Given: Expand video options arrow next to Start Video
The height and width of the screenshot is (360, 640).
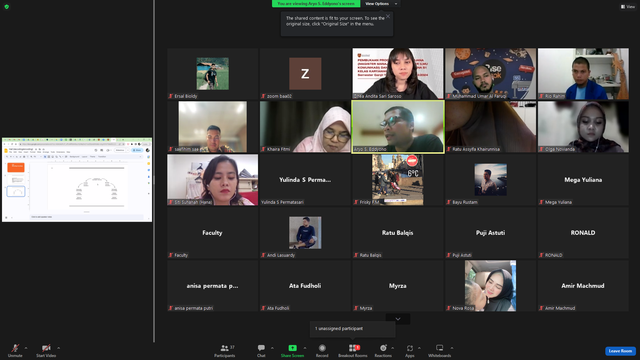Looking at the screenshot, I should click(x=58, y=348).
